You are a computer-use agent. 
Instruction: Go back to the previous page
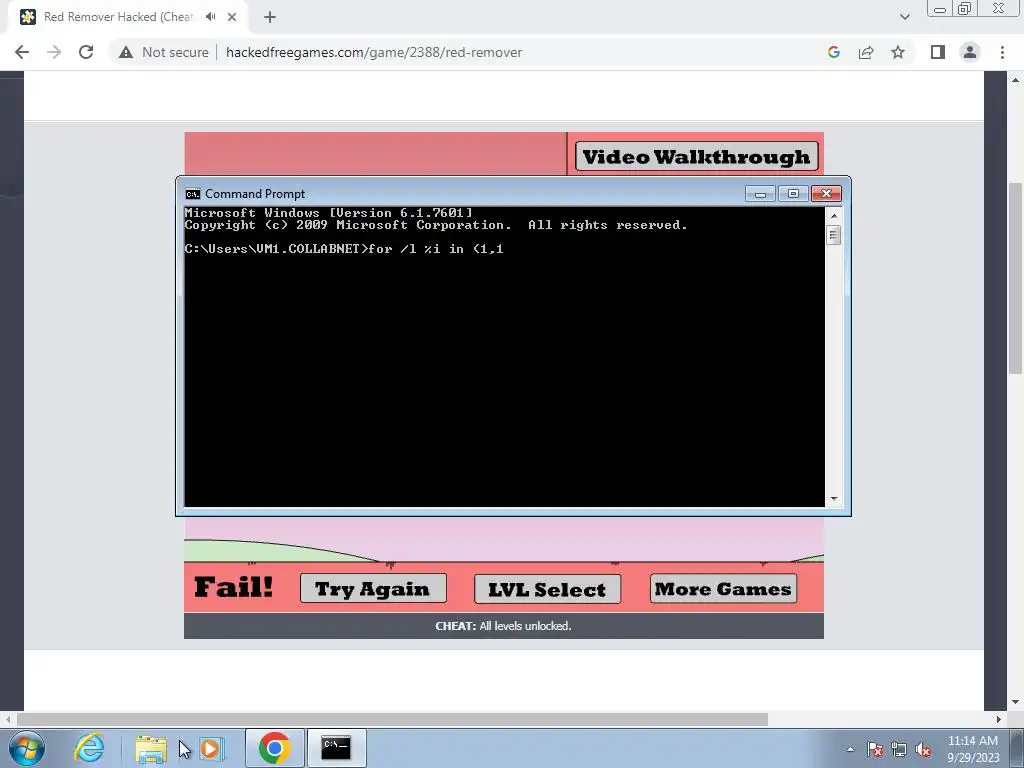point(22,52)
